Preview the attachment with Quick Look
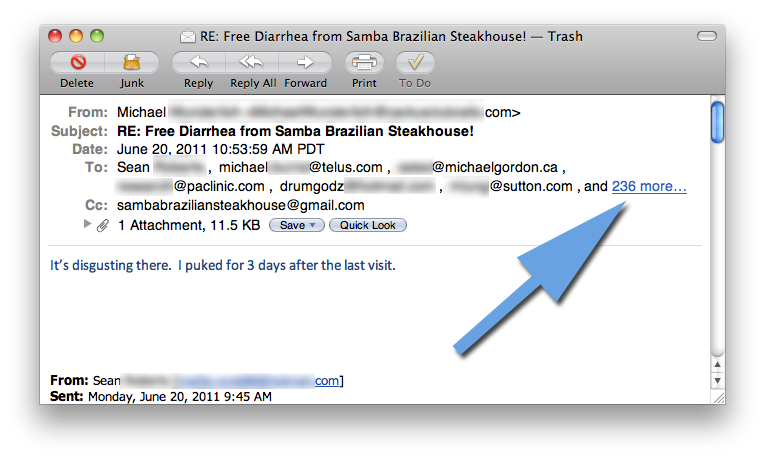 pos(368,225)
